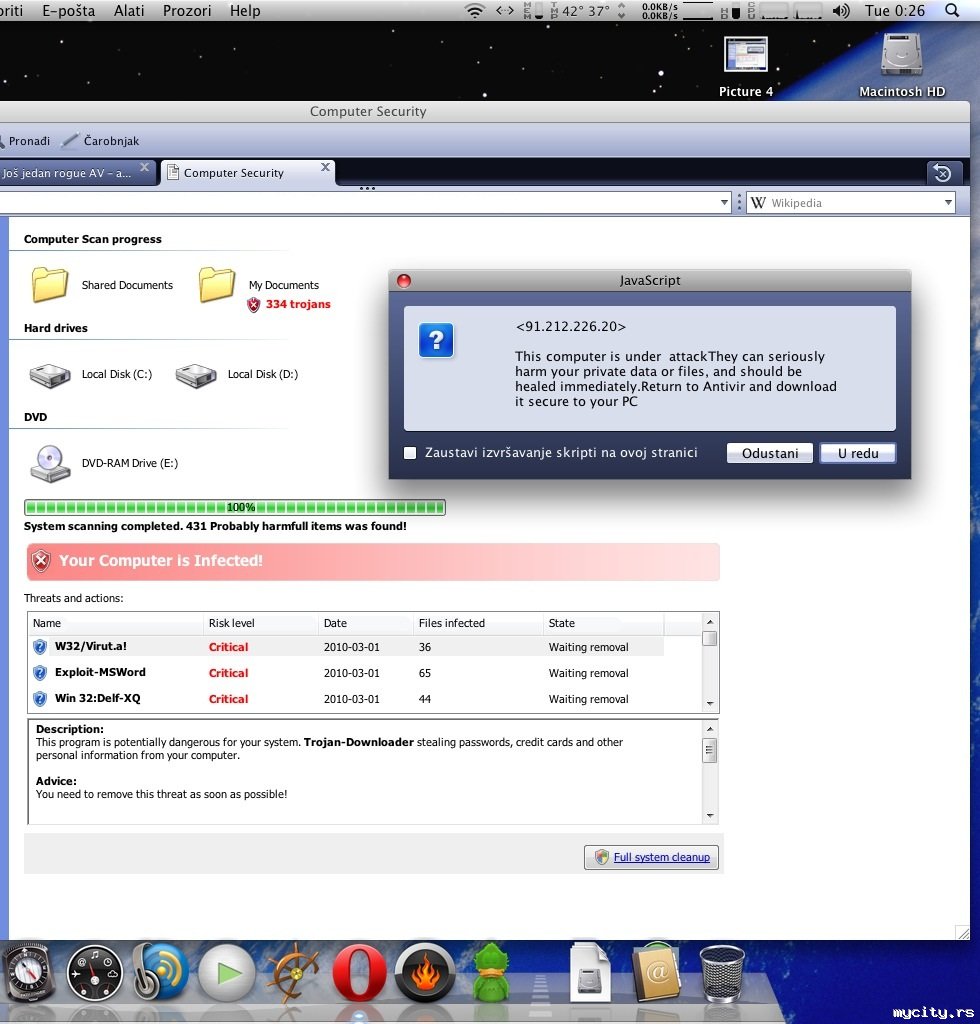Click the Pronađi toolbar button

tap(25, 141)
